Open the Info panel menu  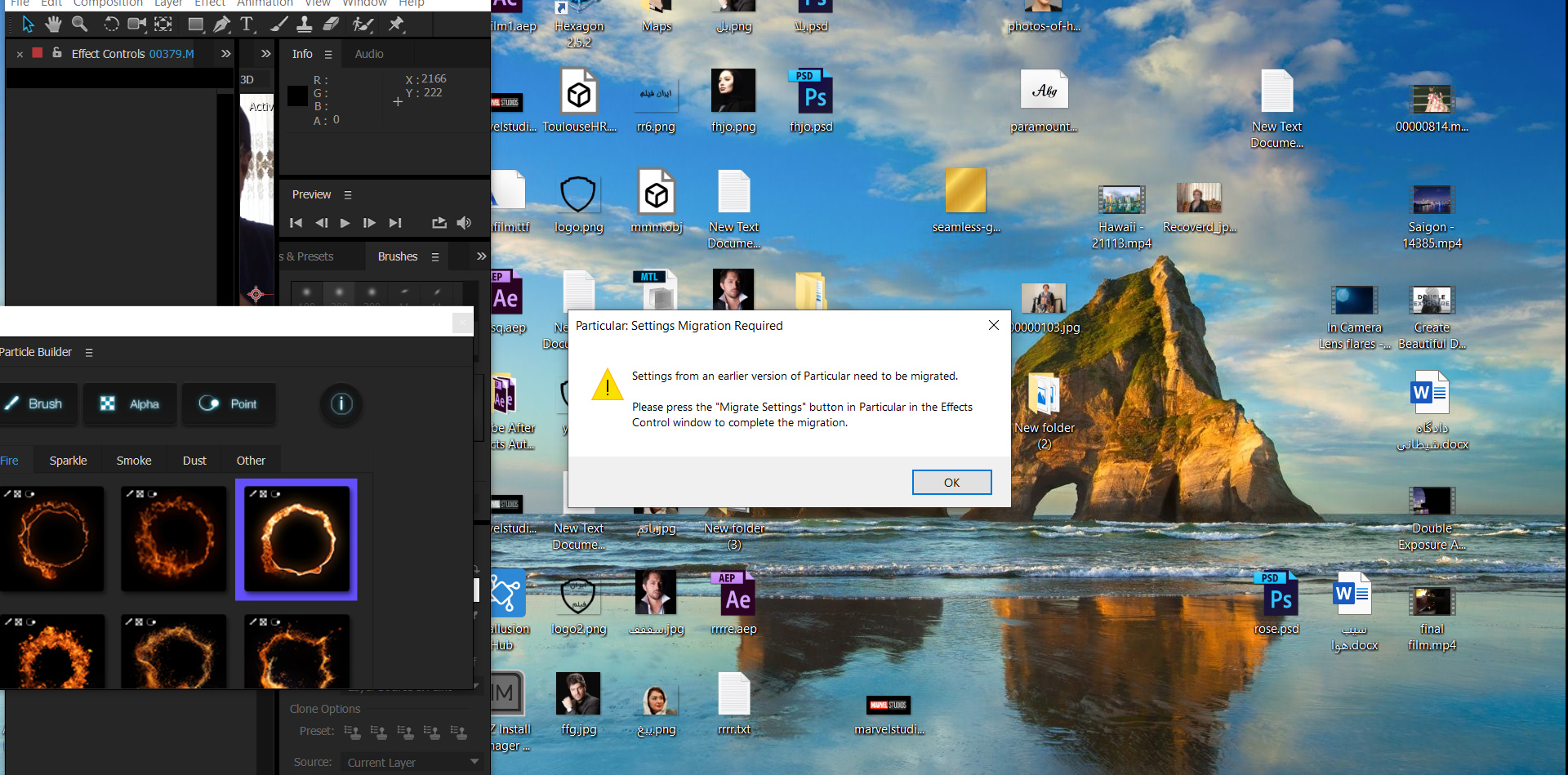click(328, 55)
